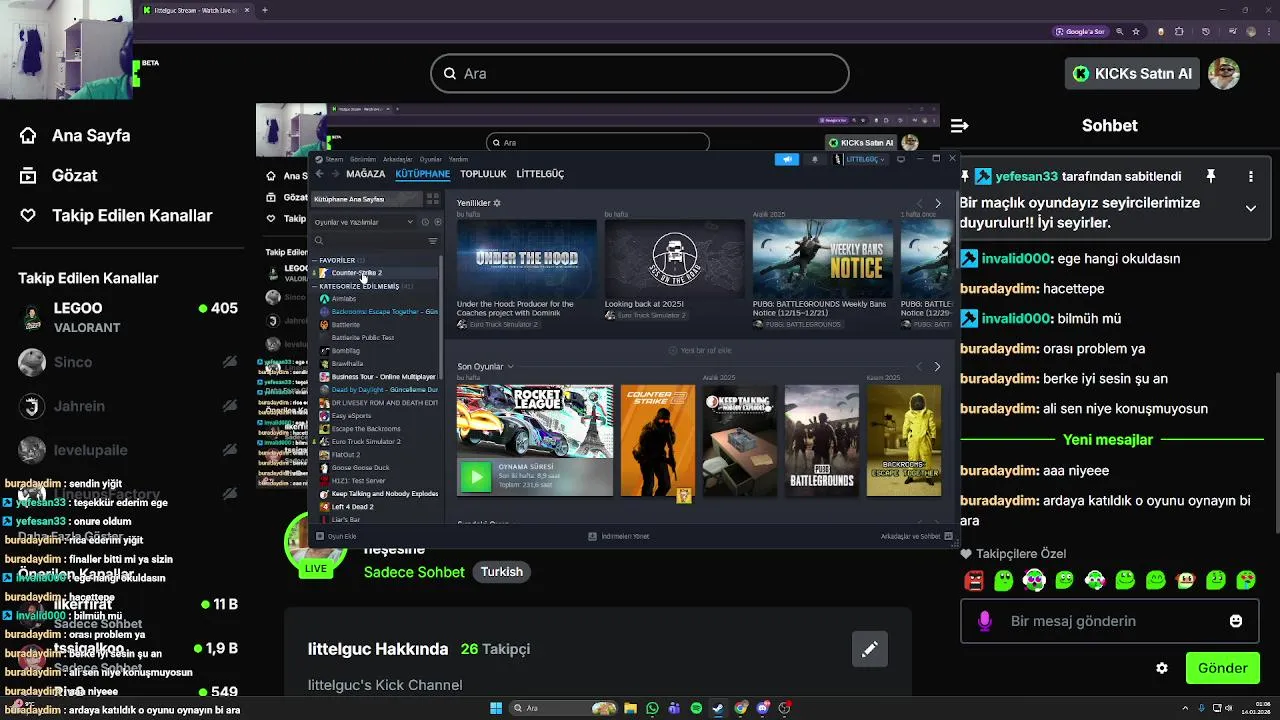Go back with Steam's left navigation arrow
Screen dimensions: 1280x720
pyautogui.click(x=319, y=174)
